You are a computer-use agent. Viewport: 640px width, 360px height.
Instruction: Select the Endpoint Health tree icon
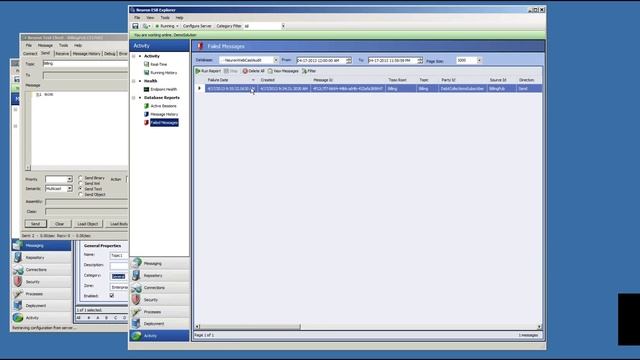pos(146,89)
